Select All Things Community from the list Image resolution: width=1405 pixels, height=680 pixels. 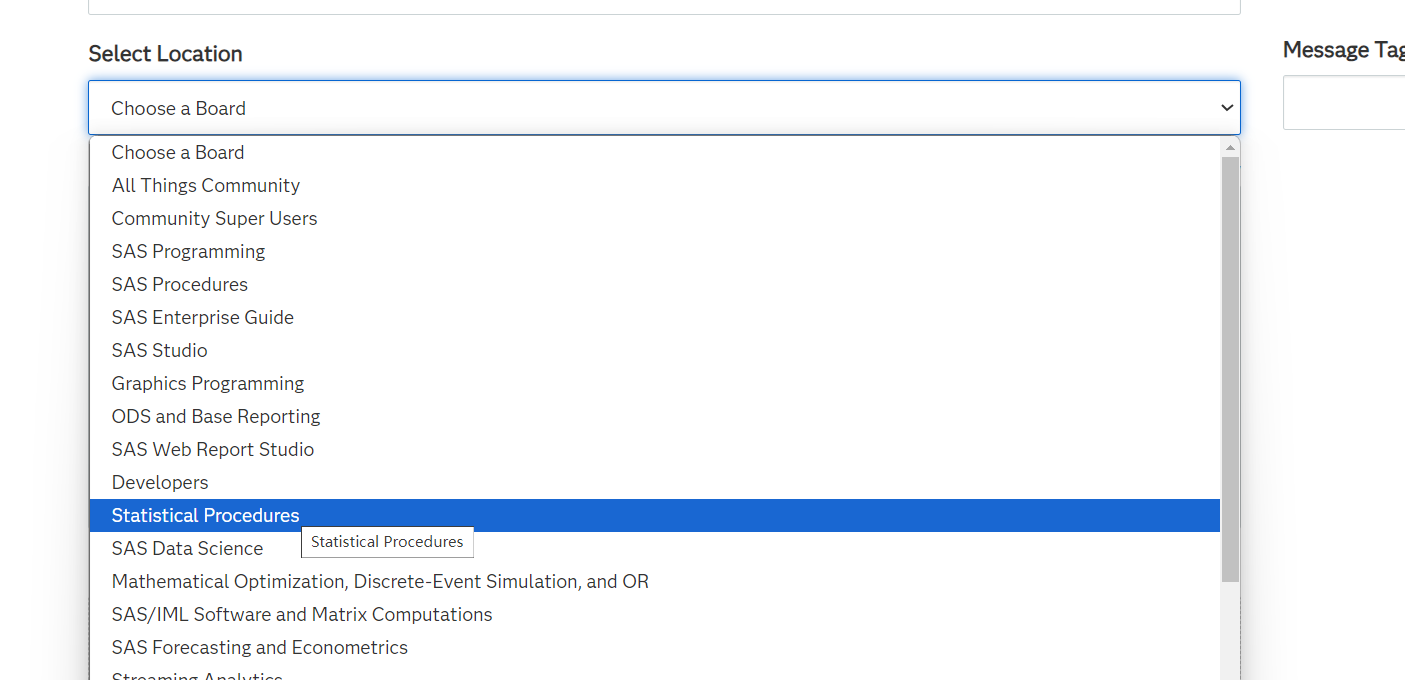point(205,185)
